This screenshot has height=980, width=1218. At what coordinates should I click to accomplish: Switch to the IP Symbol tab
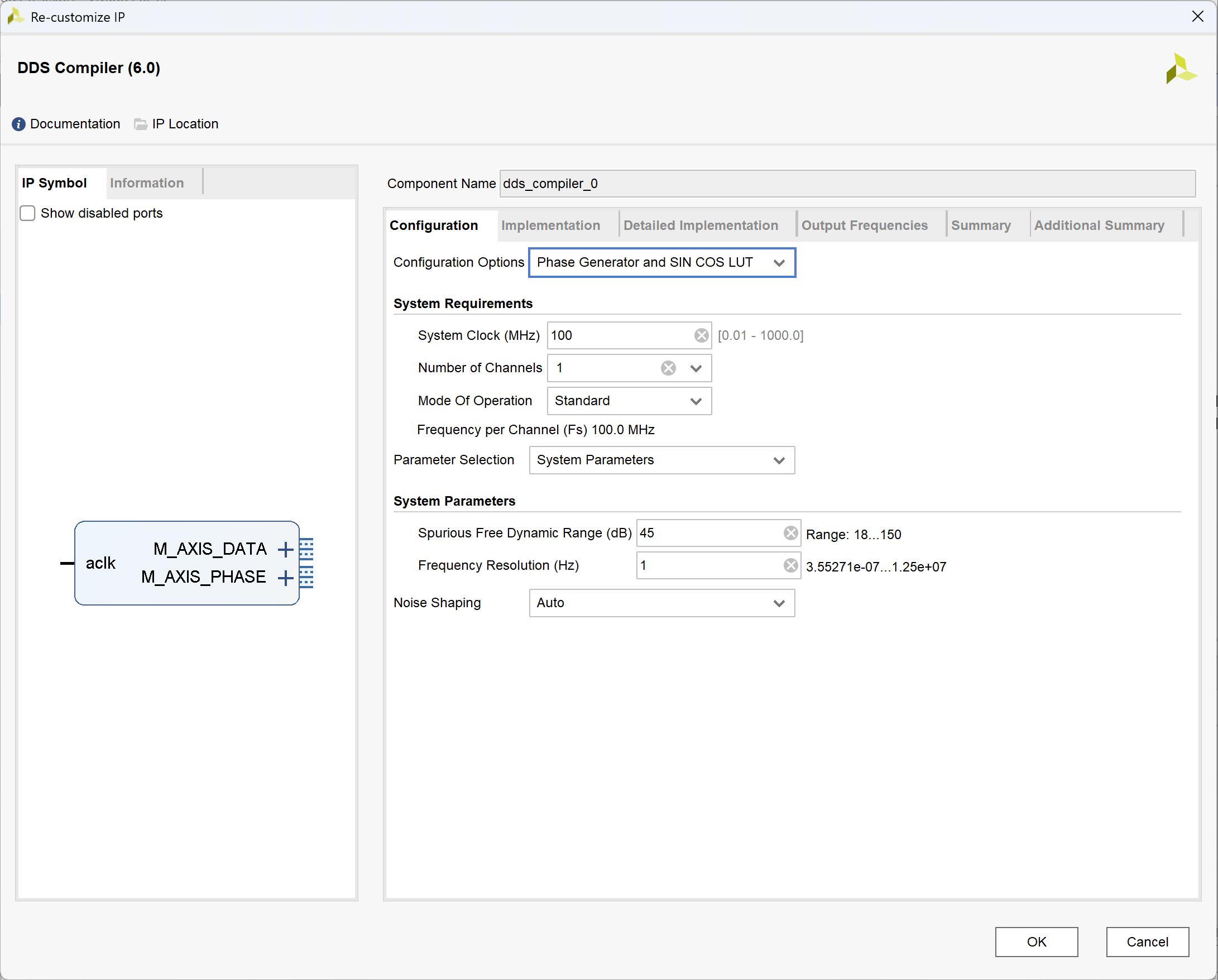[54, 183]
